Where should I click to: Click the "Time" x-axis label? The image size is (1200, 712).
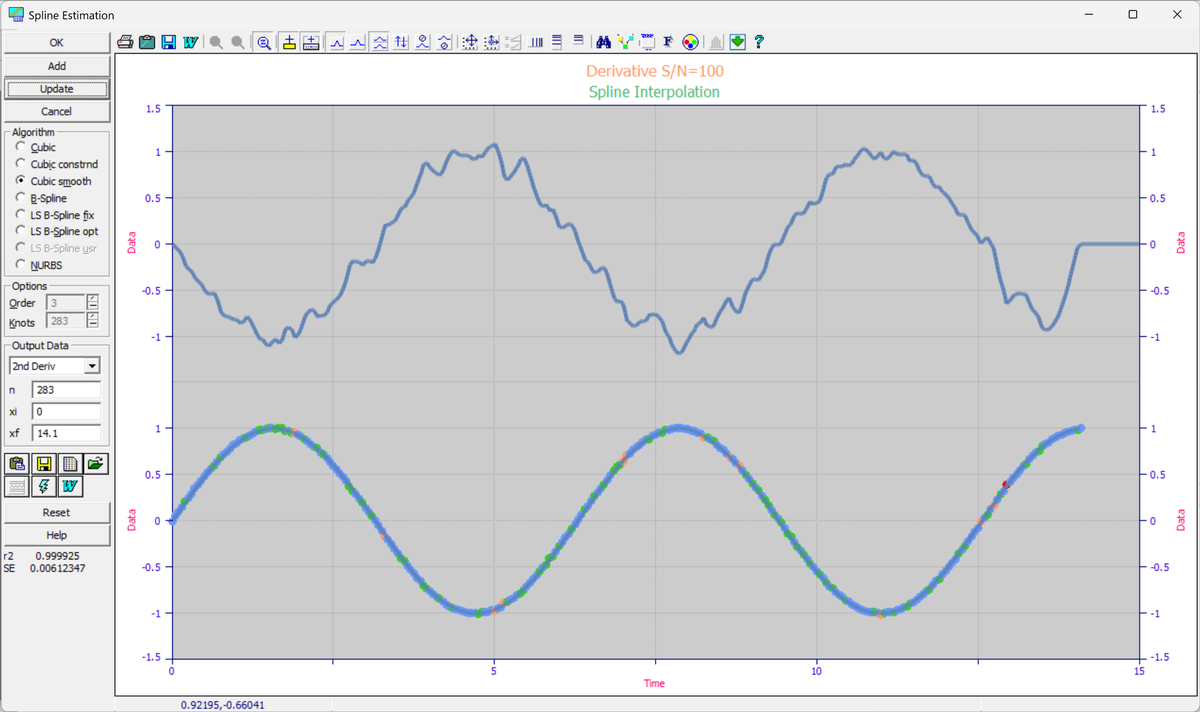(654, 684)
